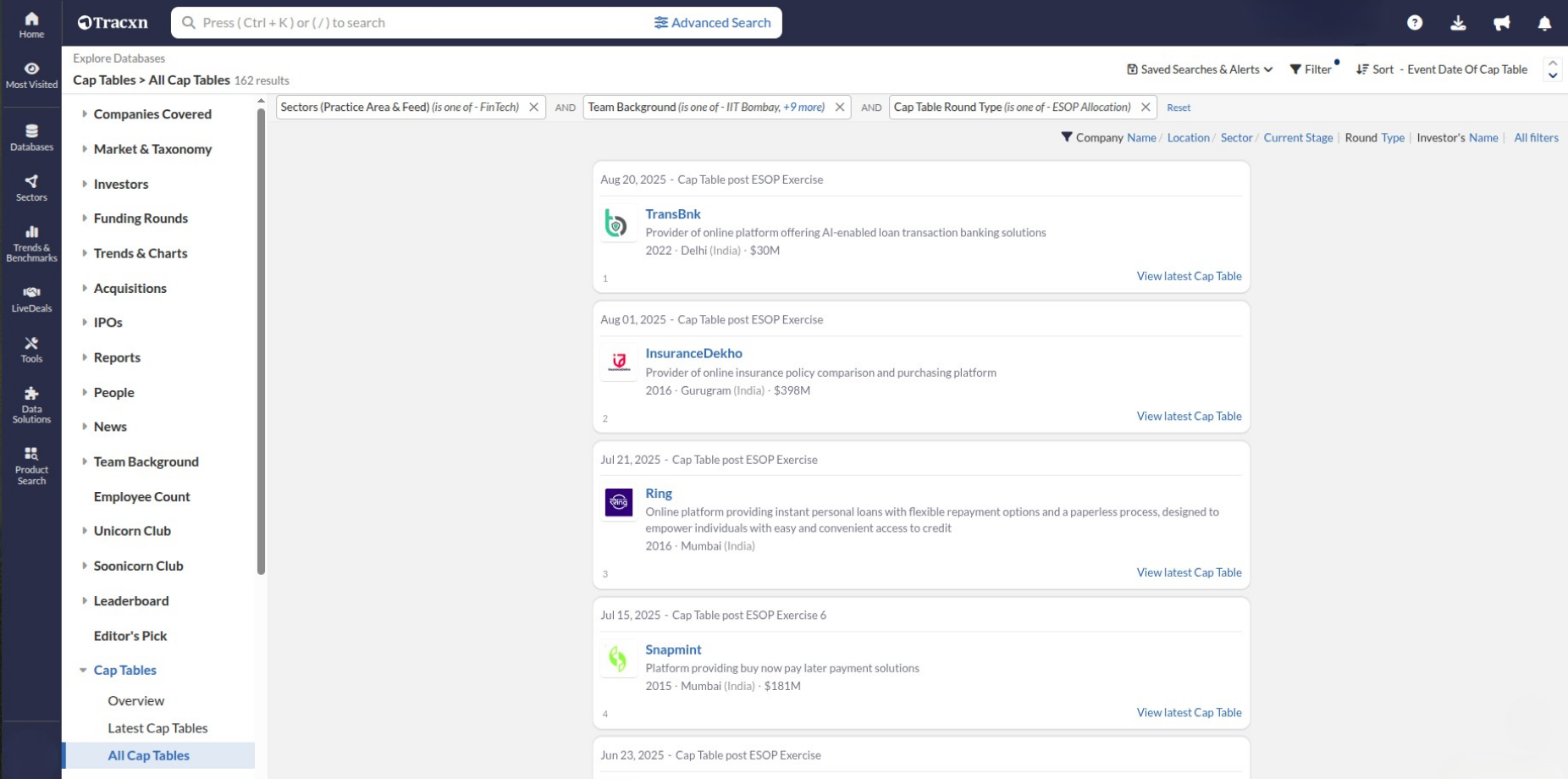Screen dimensions: 1568x779
Task: Open Saved Searches & Alerts dropdown
Action: coord(1199,69)
